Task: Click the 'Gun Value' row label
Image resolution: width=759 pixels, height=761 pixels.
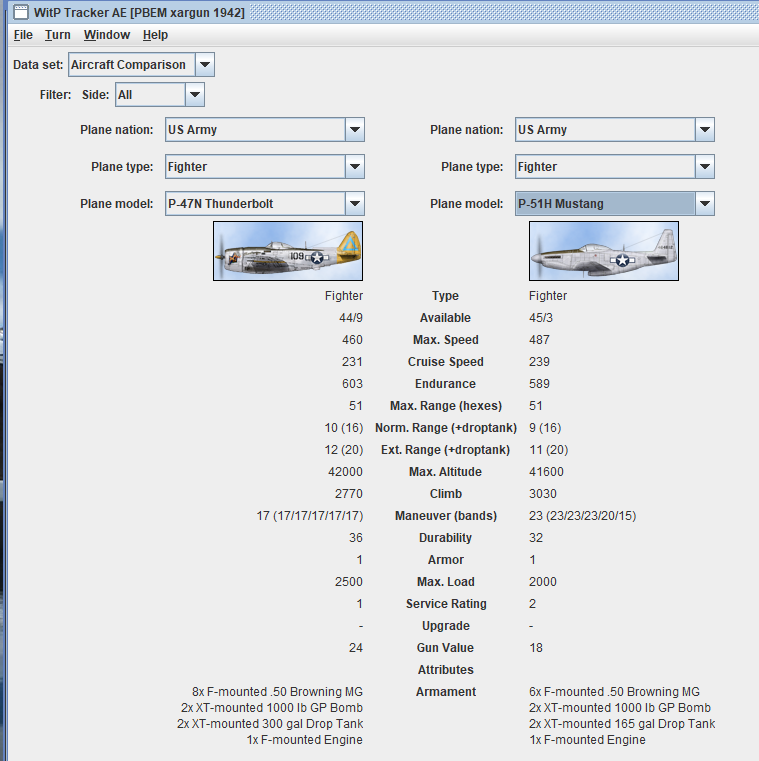Action: (x=446, y=647)
